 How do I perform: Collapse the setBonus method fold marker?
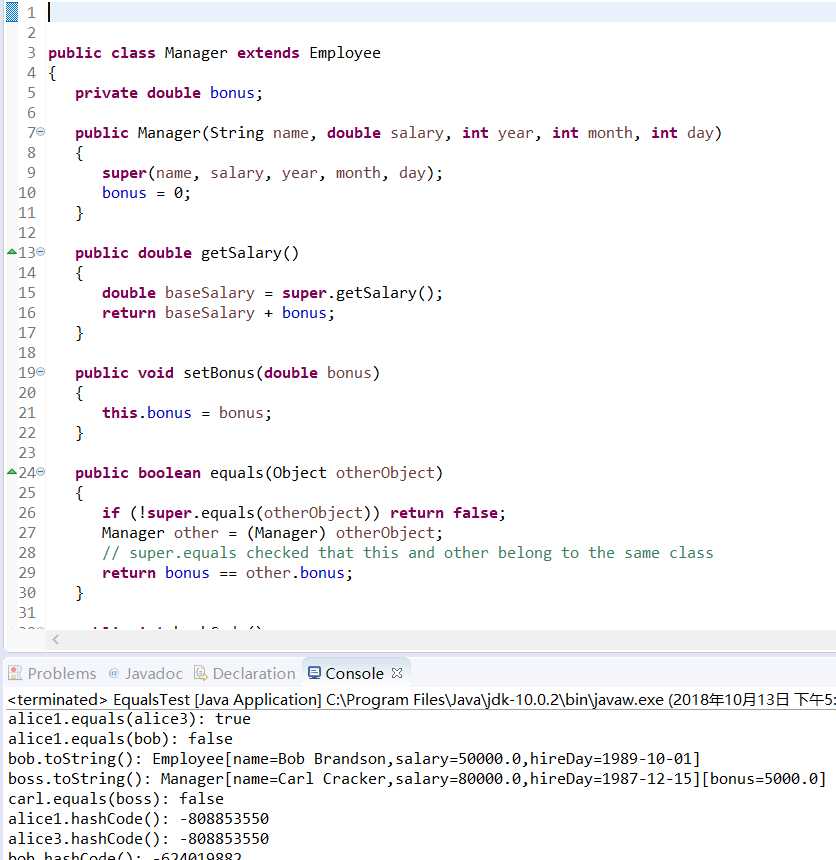pos(41,372)
